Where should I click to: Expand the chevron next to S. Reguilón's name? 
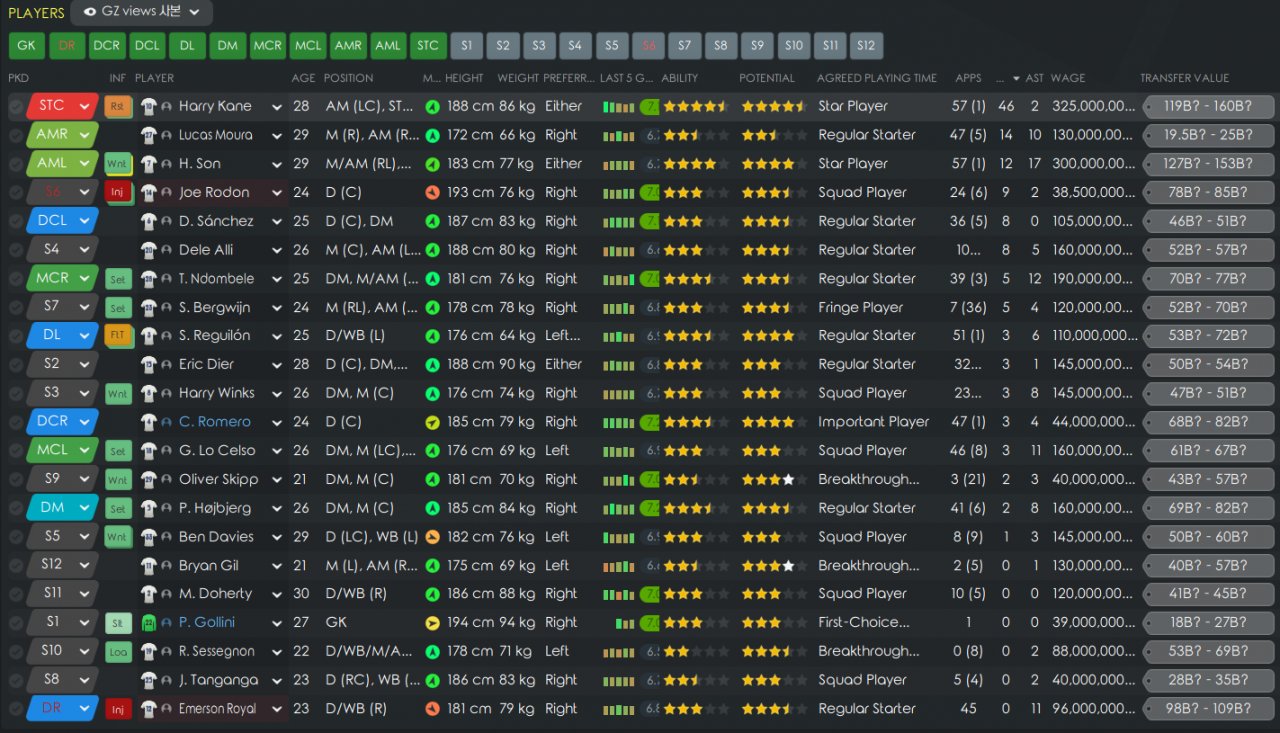(x=277, y=336)
